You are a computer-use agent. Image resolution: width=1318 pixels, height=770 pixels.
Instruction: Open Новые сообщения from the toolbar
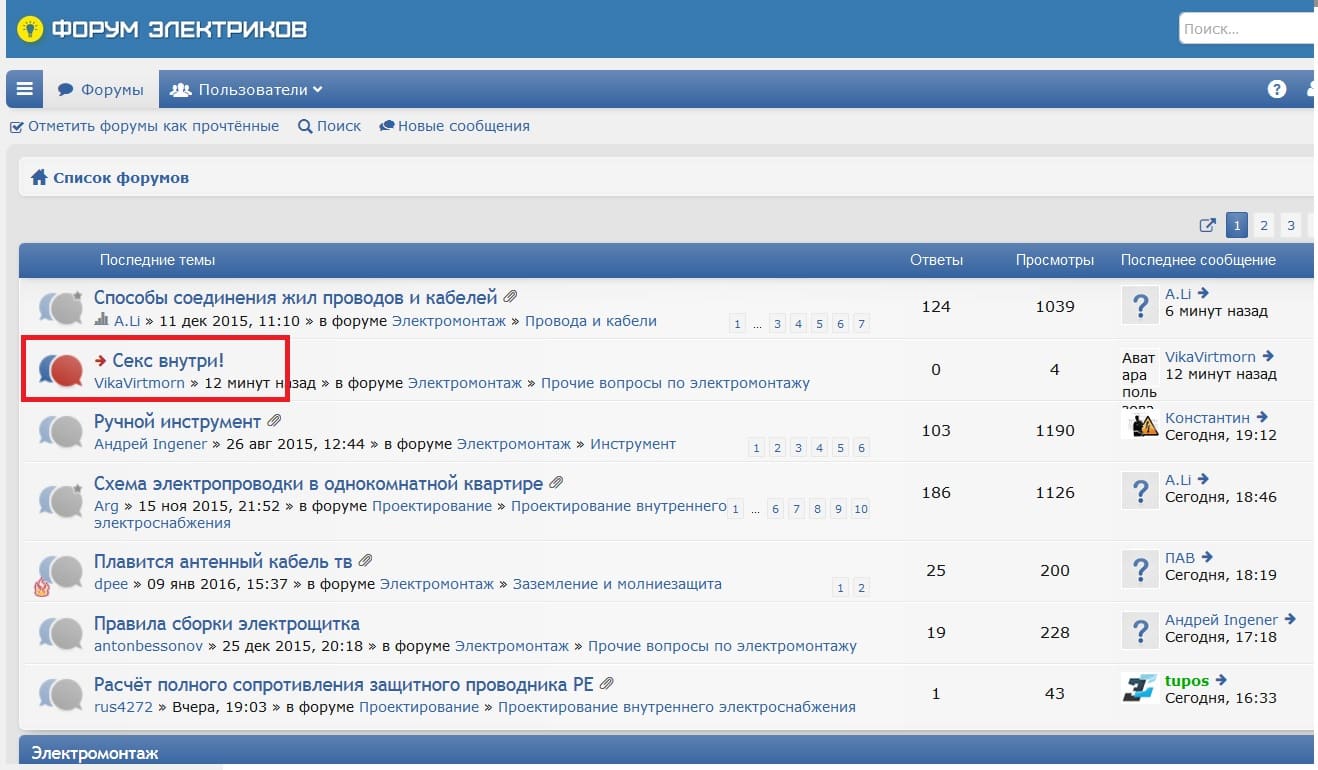point(454,126)
